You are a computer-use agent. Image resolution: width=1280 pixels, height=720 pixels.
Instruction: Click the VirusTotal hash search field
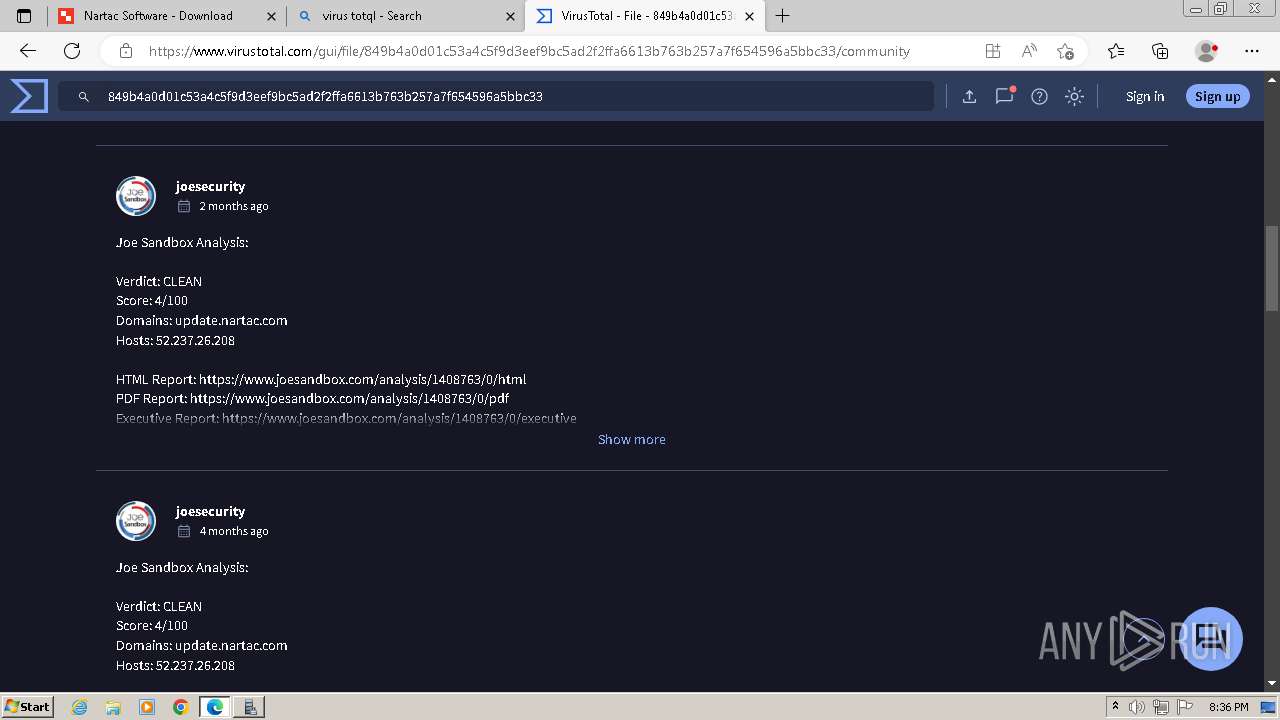point(495,96)
